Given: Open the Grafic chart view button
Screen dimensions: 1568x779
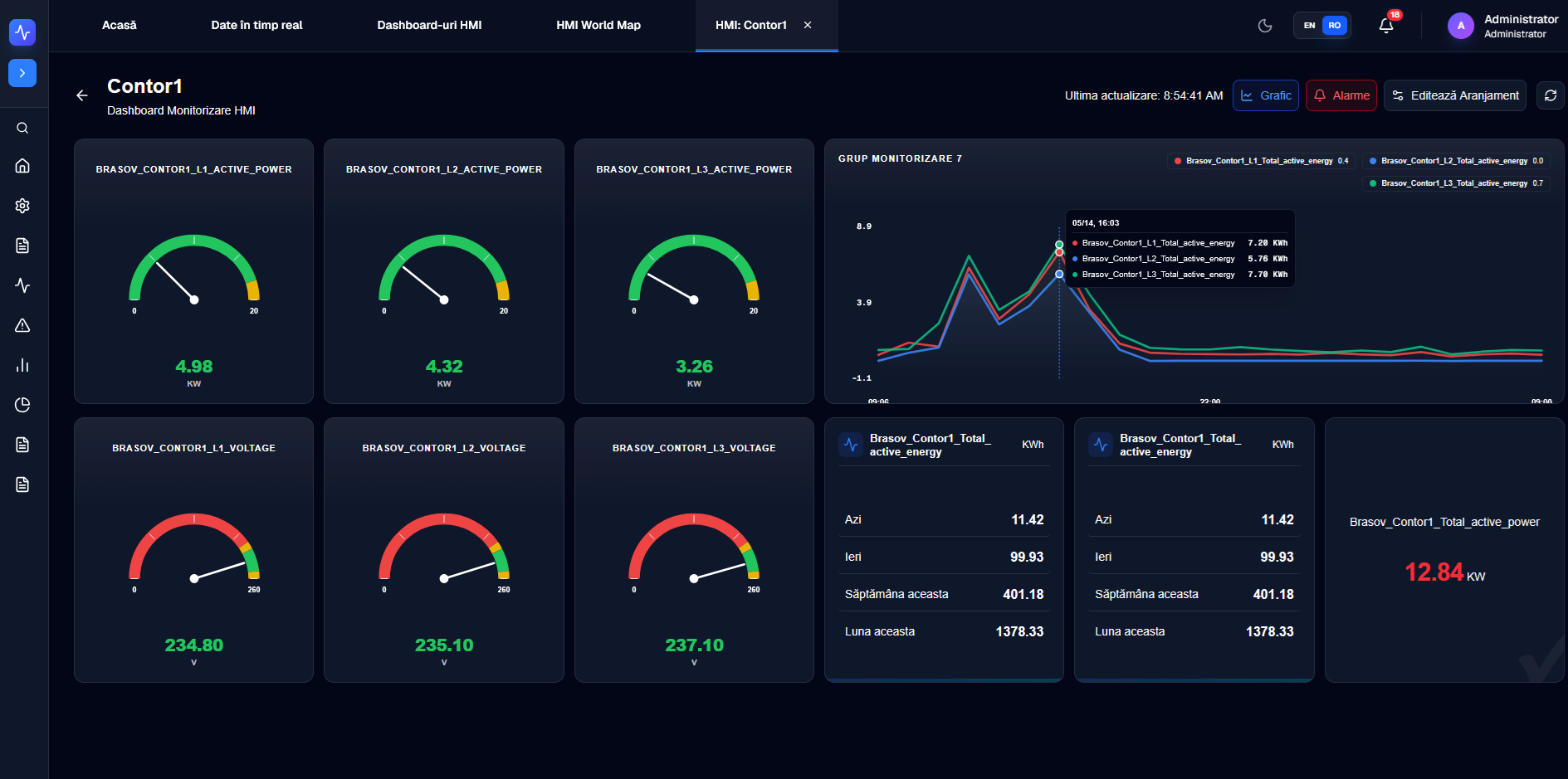Looking at the screenshot, I should pyautogui.click(x=1266, y=95).
